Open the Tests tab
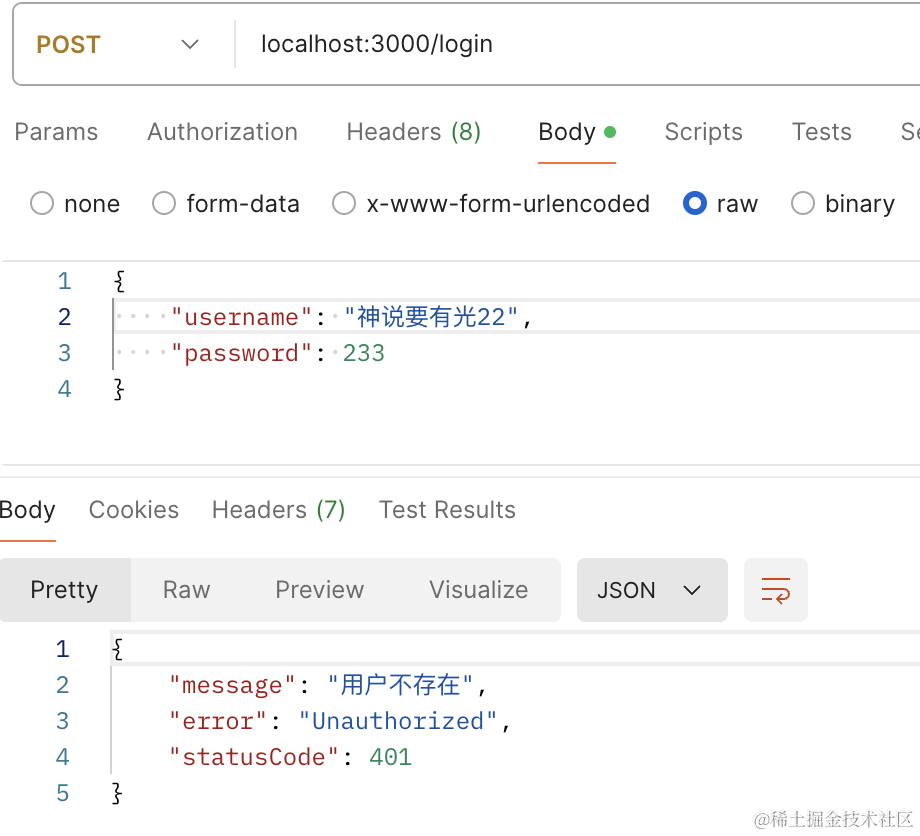Screen dimensions: 920x836 tap(821, 132)
